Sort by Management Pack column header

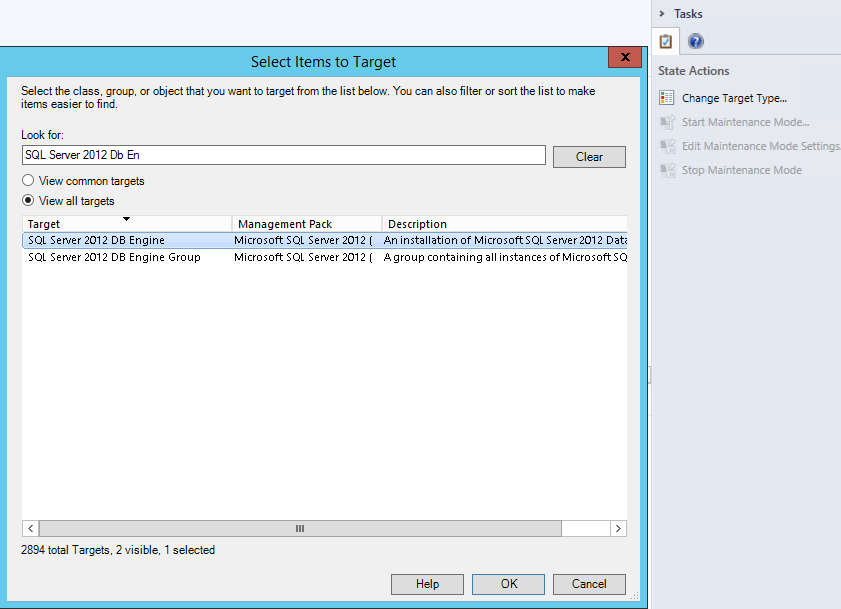307,224
